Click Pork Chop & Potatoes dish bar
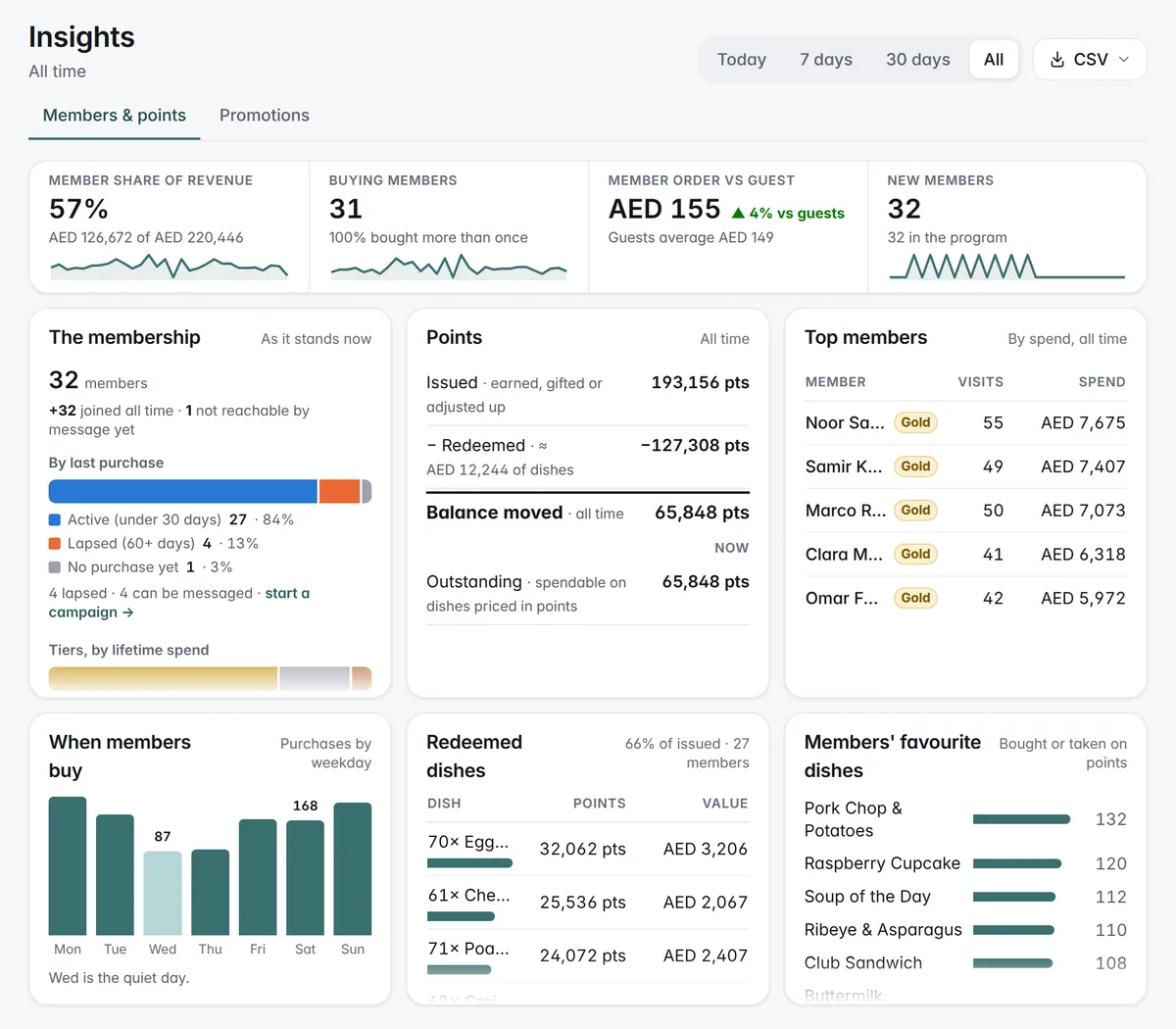The width and height of the screenshot is (1176, 1029). (x=1021, y=819)
